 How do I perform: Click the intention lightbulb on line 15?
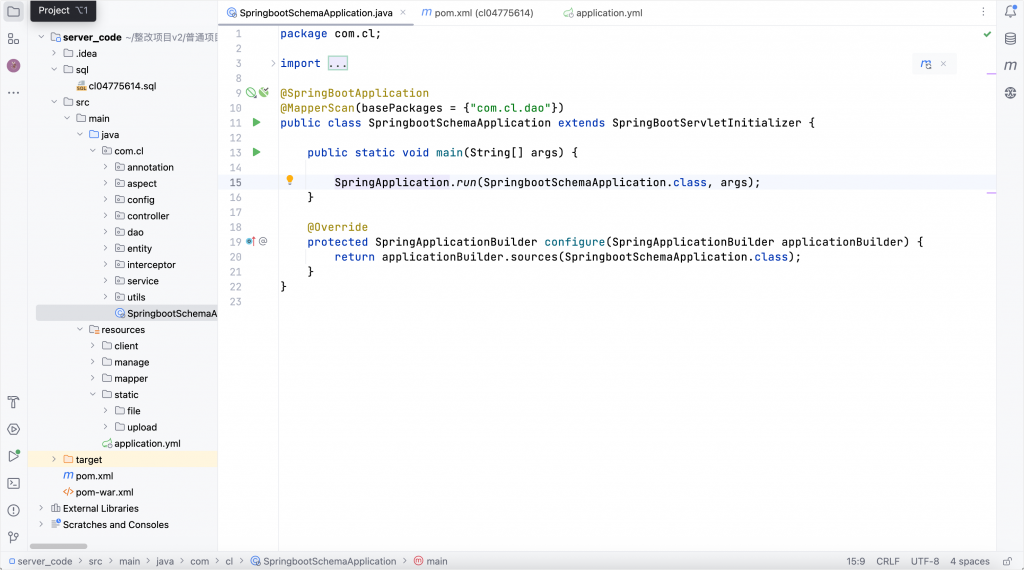[x=290, y=181]
